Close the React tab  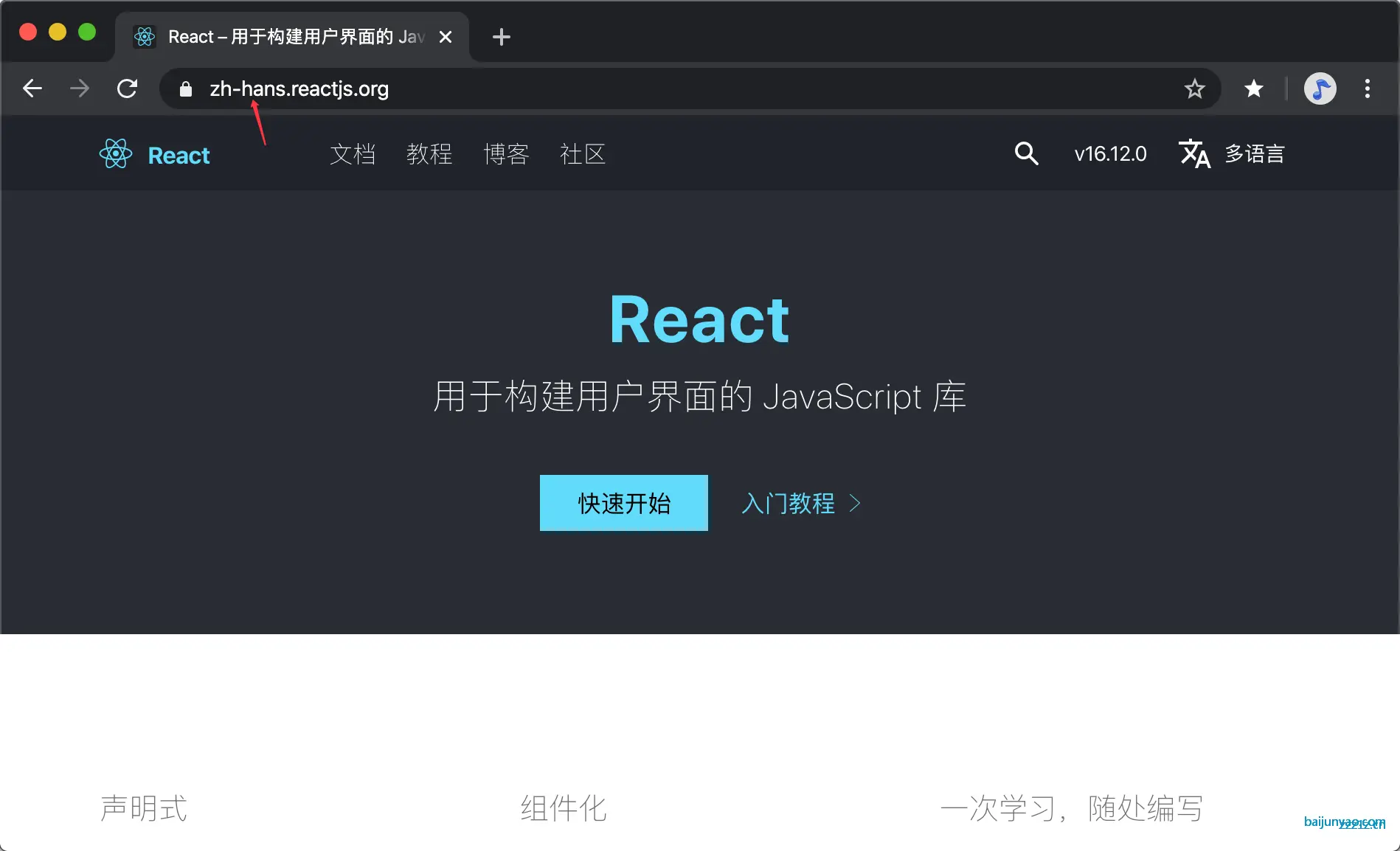pyautogui.click(x=446, y=37)
